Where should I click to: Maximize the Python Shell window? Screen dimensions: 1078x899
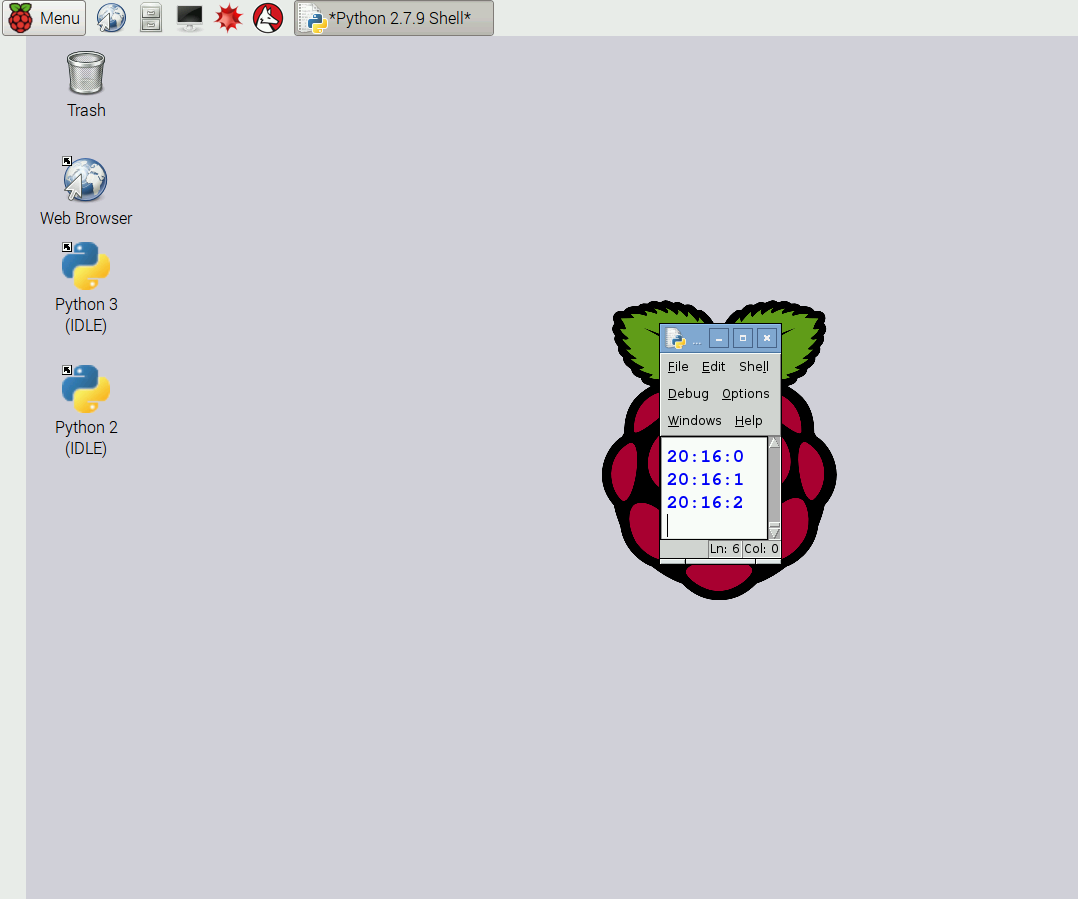point(742,338)
